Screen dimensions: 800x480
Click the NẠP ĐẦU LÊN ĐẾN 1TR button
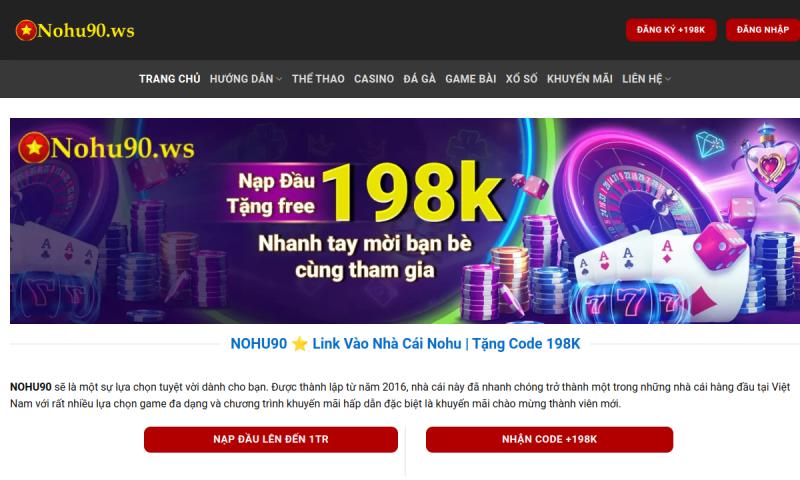pos(271,439)
